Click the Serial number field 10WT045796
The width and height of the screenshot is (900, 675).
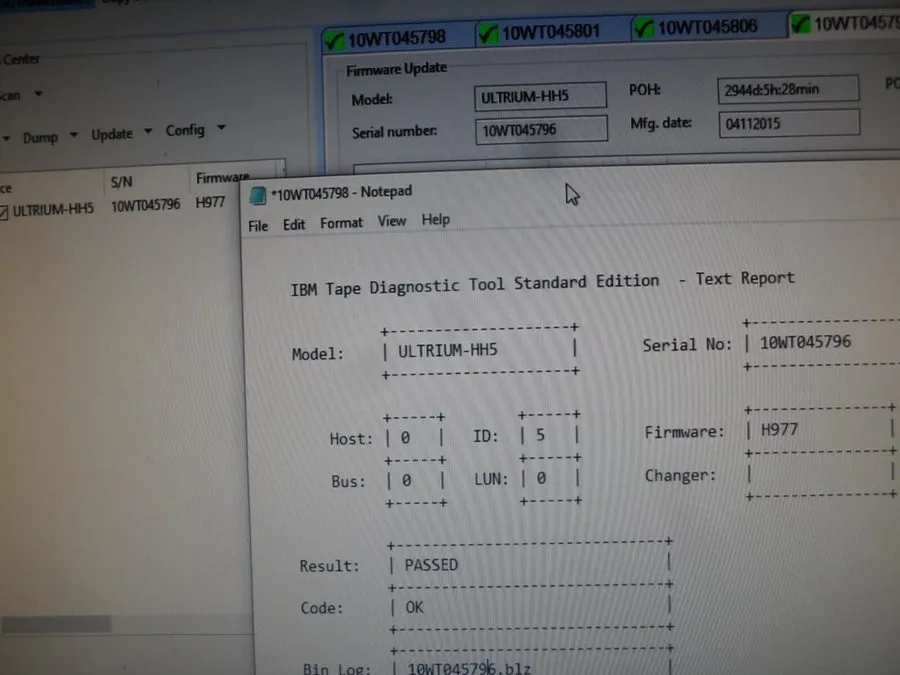(x=541, y=130)
